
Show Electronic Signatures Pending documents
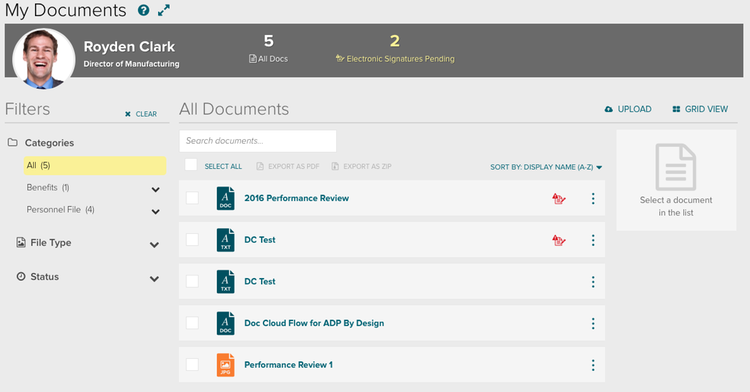(x=395, y=49)
